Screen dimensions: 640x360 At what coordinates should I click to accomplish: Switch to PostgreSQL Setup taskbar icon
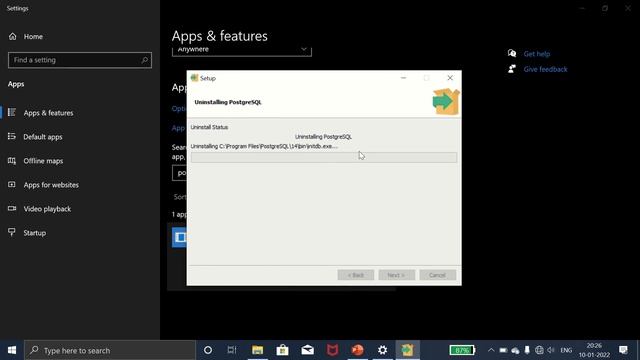407,350
